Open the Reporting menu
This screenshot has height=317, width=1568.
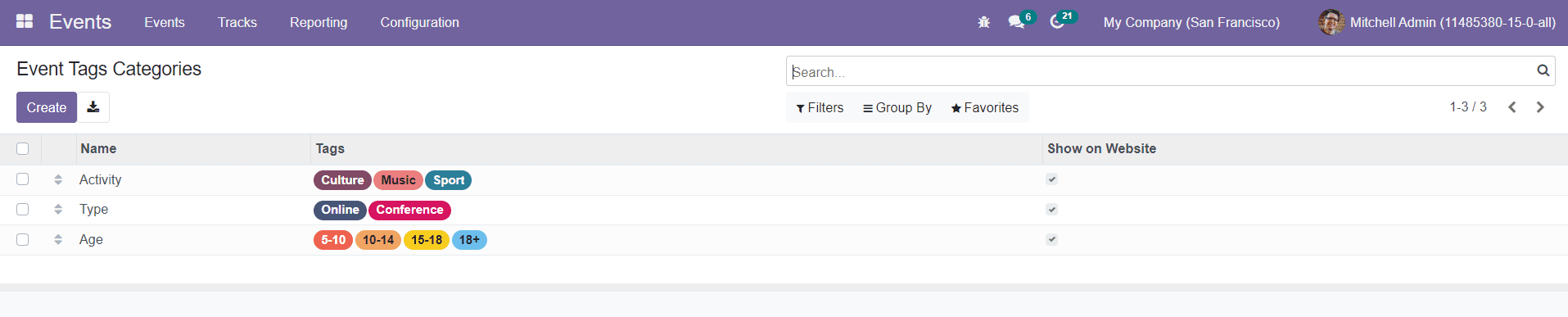click(319, 22)
